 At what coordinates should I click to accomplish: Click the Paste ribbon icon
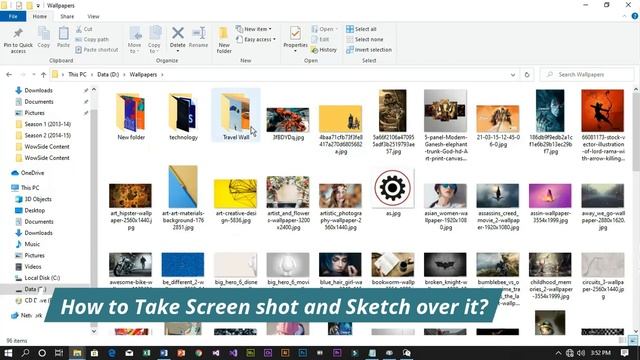click(x=63, y=37)
